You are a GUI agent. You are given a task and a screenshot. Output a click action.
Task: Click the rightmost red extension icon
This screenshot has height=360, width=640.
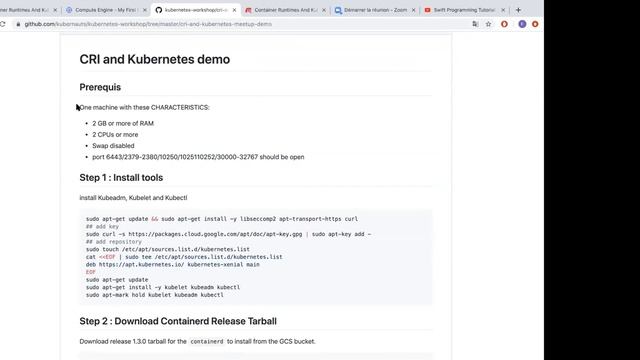[535, 24]
